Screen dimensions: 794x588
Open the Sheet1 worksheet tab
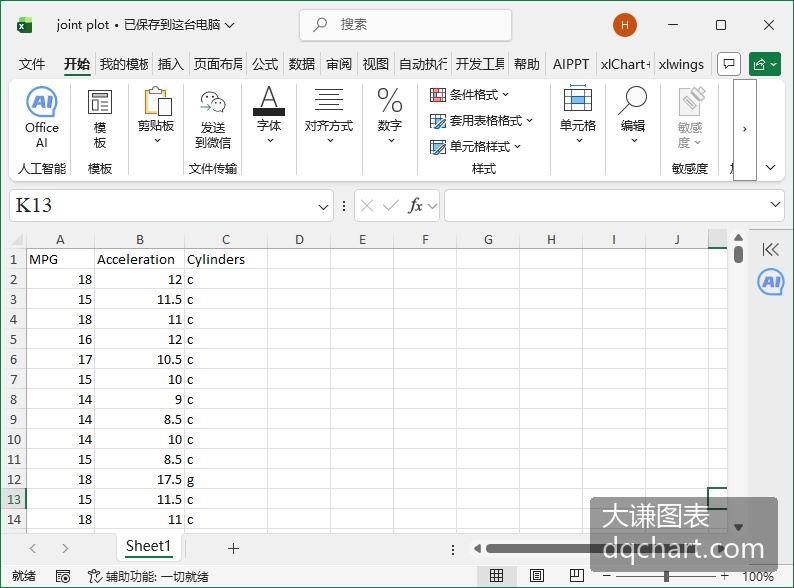[x=148, y=546]
